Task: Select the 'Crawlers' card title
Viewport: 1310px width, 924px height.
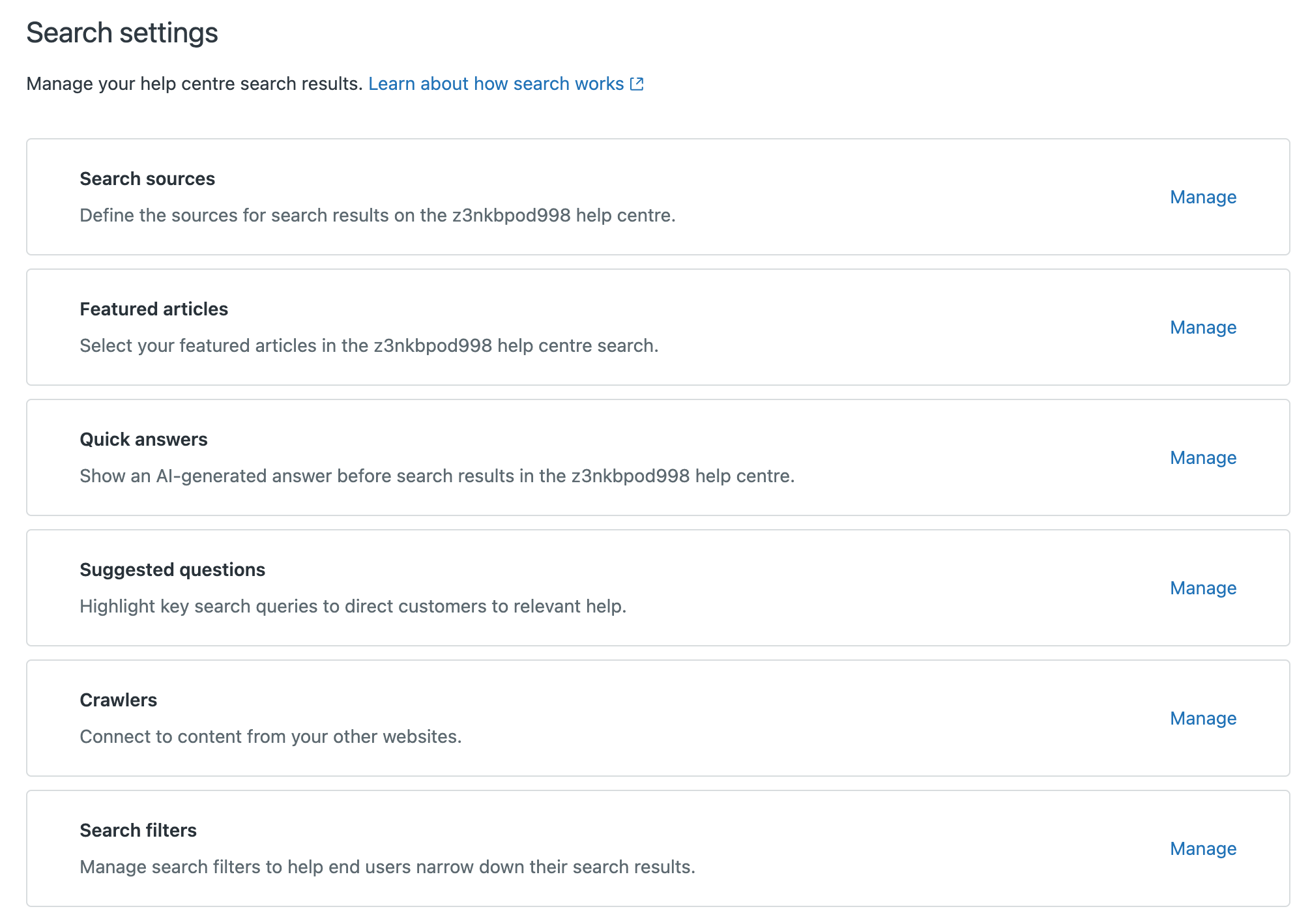Action: click(118, 700)
